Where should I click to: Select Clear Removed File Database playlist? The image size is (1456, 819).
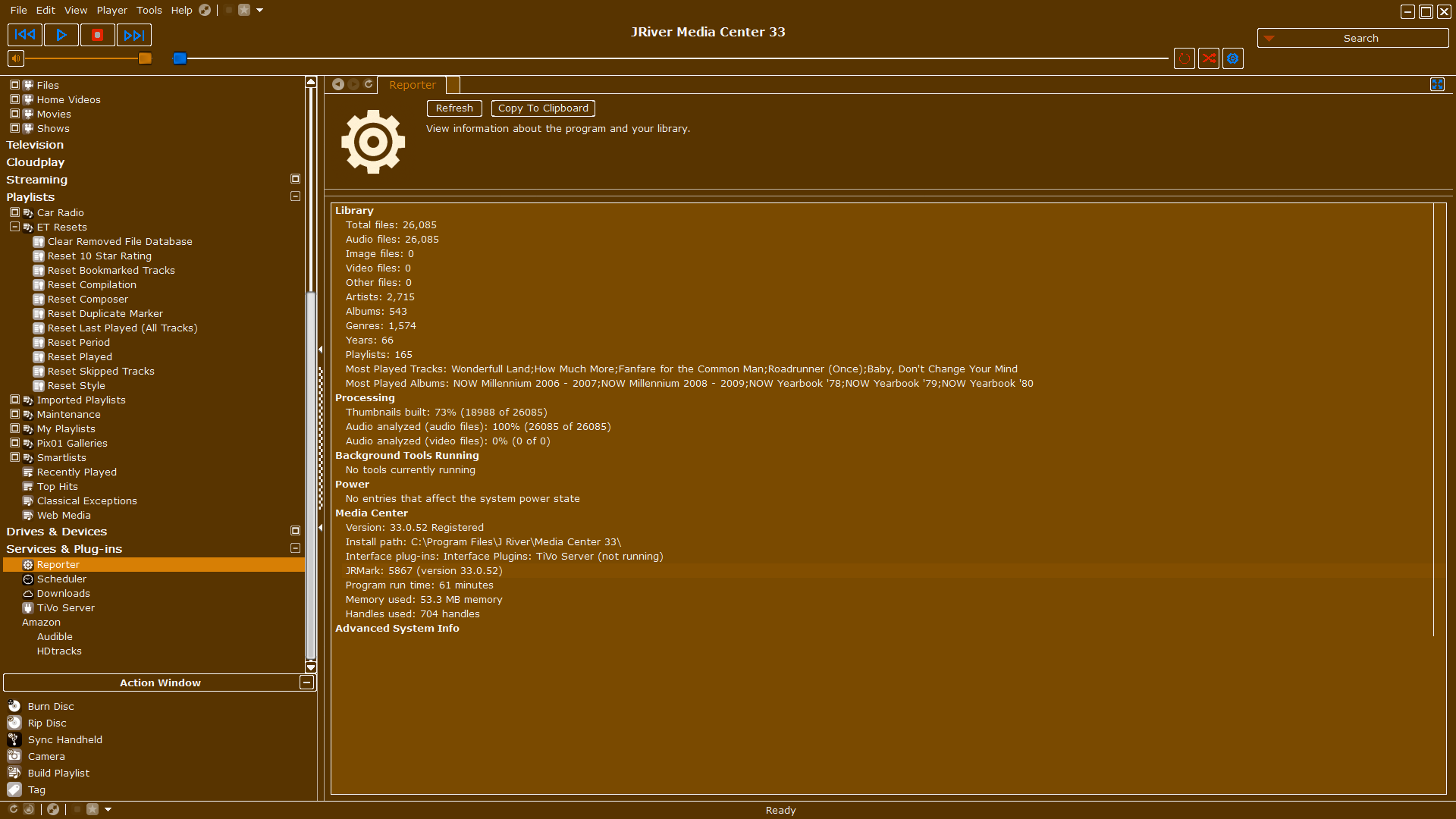pos(120,242)
